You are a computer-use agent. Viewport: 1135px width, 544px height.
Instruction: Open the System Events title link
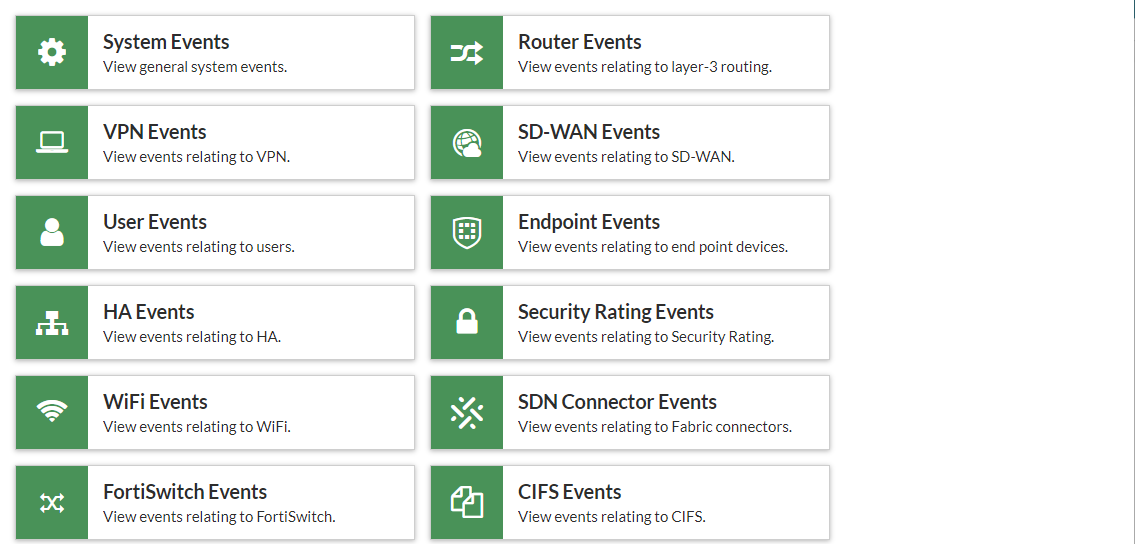[166, 42]
